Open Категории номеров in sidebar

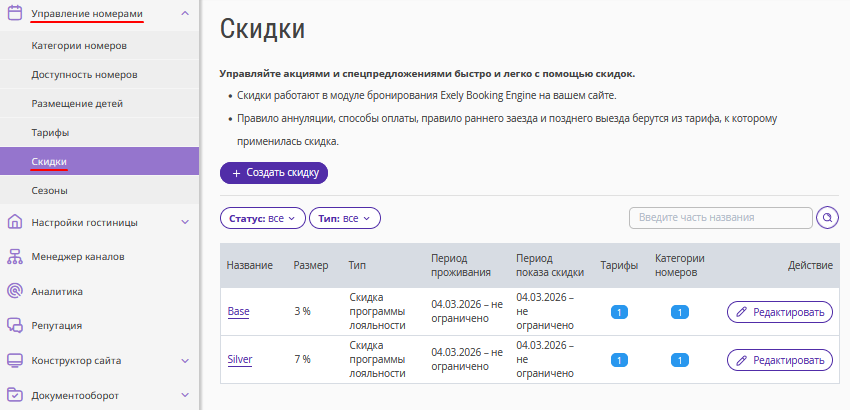coord(77,46)
